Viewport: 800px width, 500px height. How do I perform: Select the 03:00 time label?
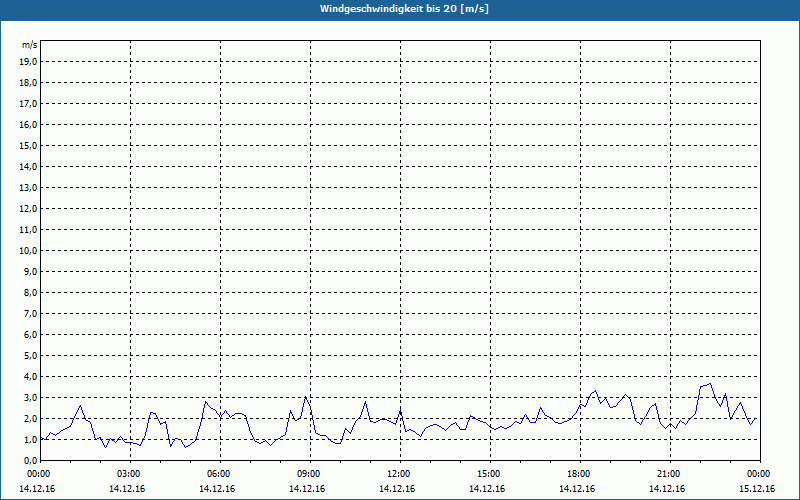click(x=129, y=474)
